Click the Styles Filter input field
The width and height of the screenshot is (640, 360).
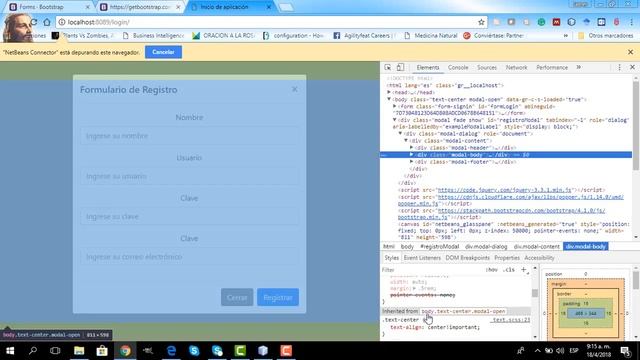[x=431, y=270]
